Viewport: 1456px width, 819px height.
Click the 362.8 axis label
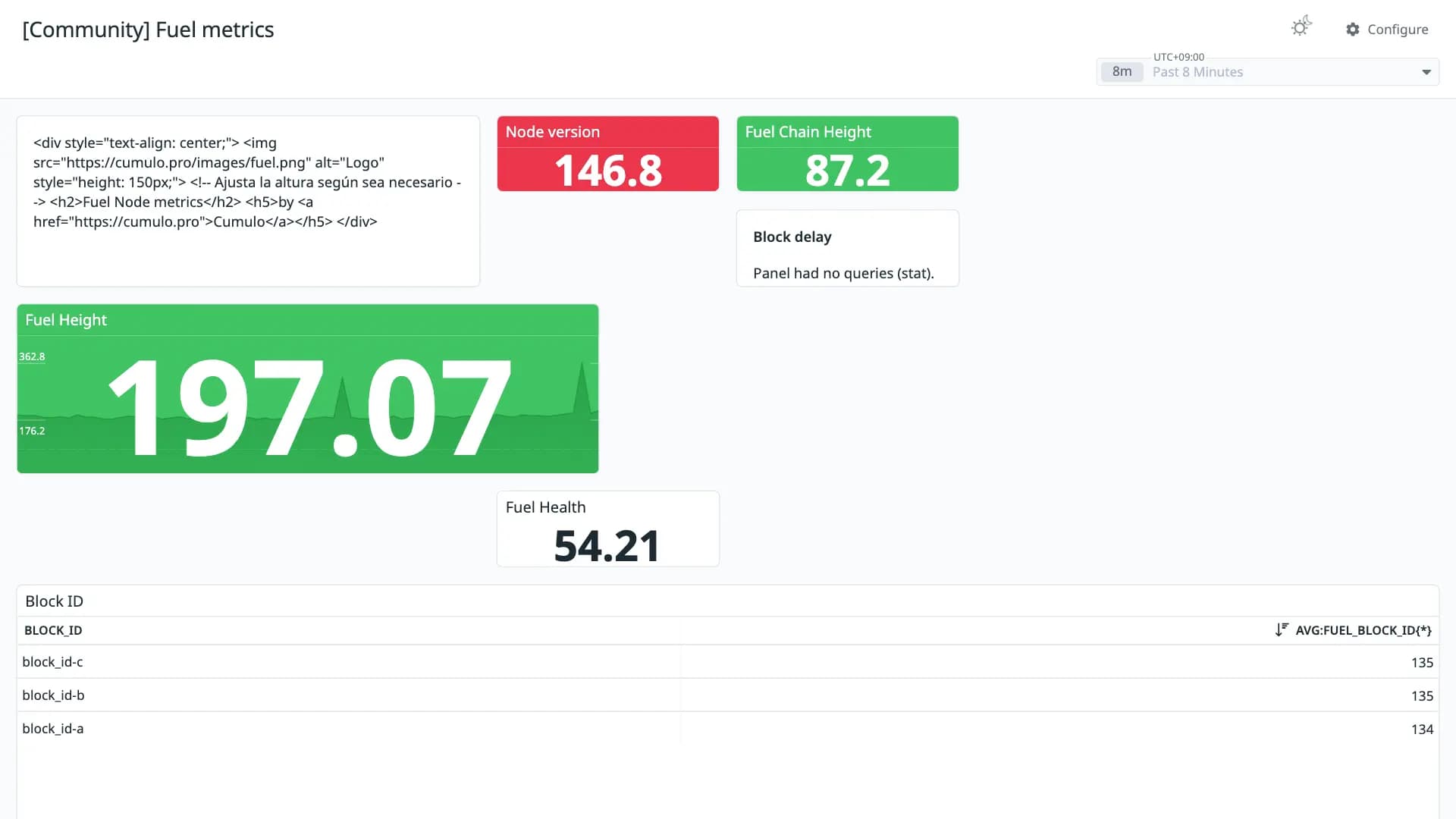coord(32,356)
